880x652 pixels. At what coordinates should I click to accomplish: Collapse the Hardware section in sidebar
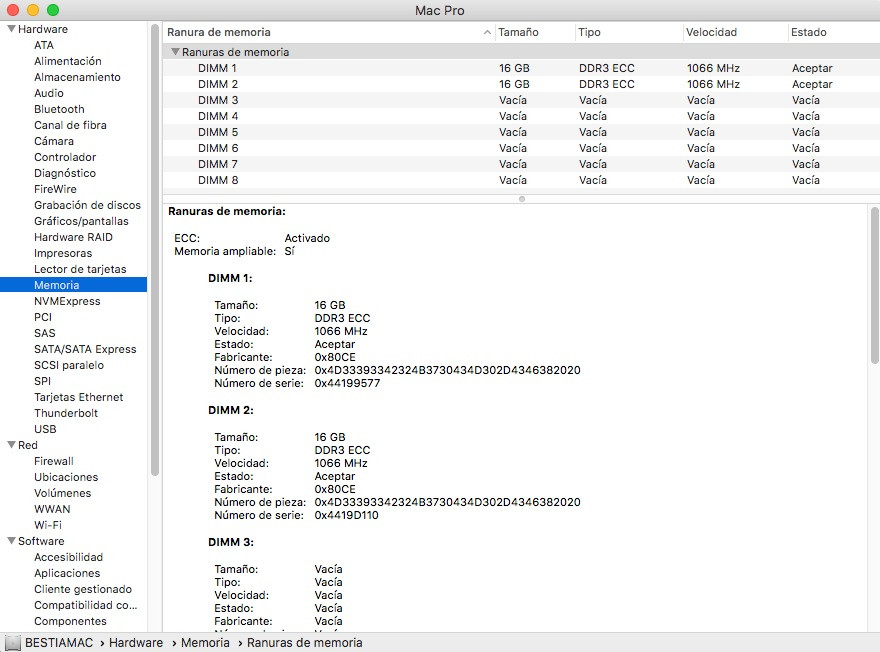(10, 29)
